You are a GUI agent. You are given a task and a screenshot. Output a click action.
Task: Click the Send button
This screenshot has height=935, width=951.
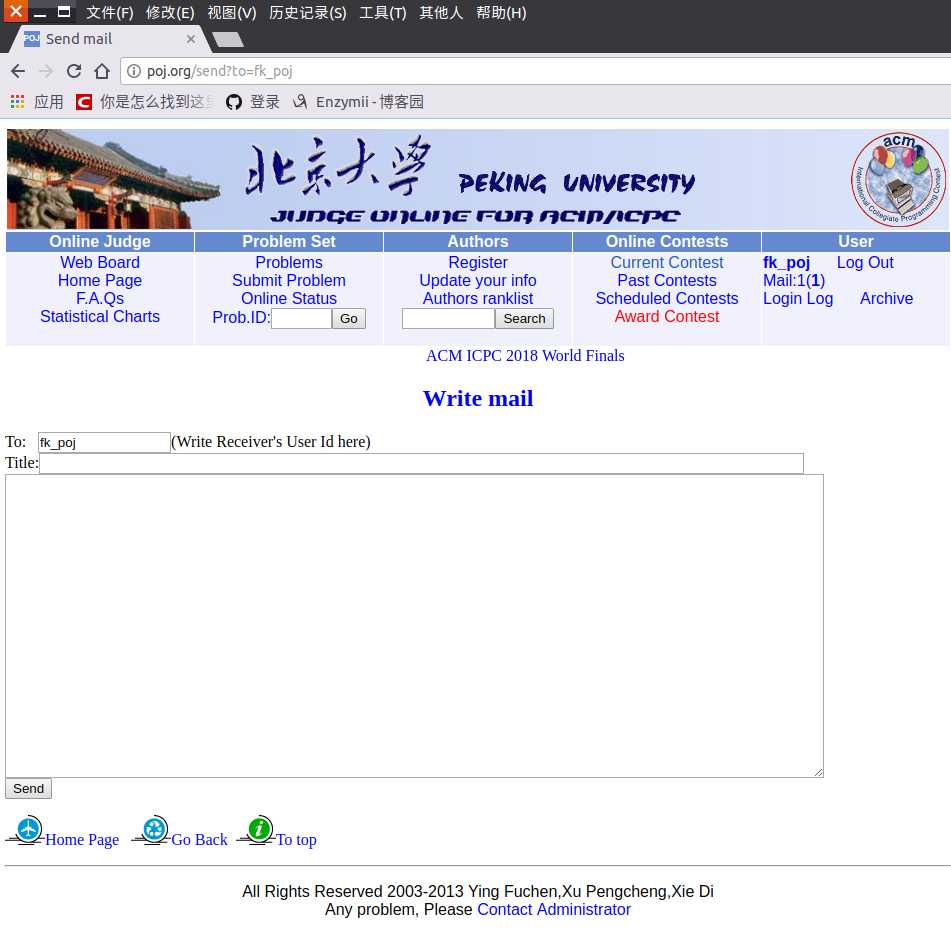(29, 788)
